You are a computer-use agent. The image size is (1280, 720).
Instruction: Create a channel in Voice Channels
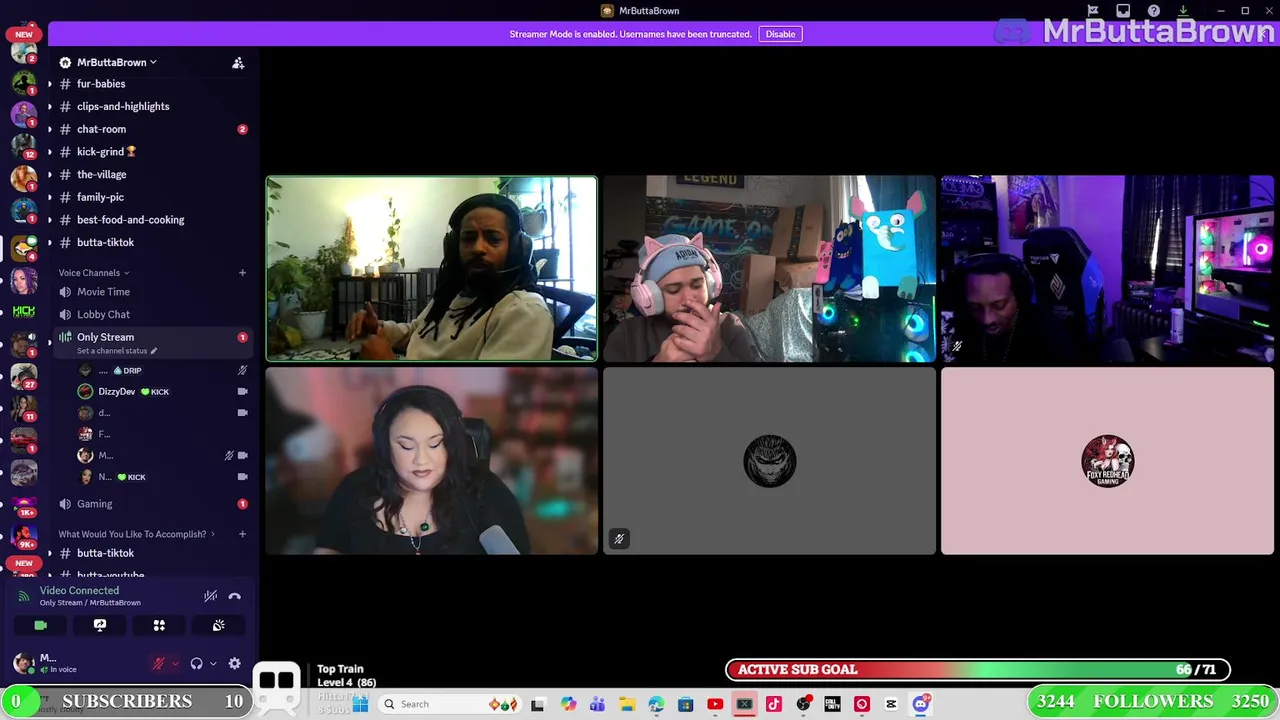pos(242,273)
